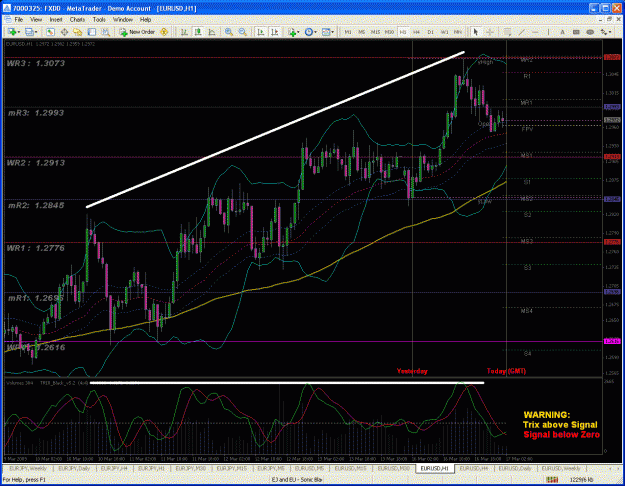Click the chart tabs scroll-right arrow
Screen dimensions: 625x486
point(616,468)
